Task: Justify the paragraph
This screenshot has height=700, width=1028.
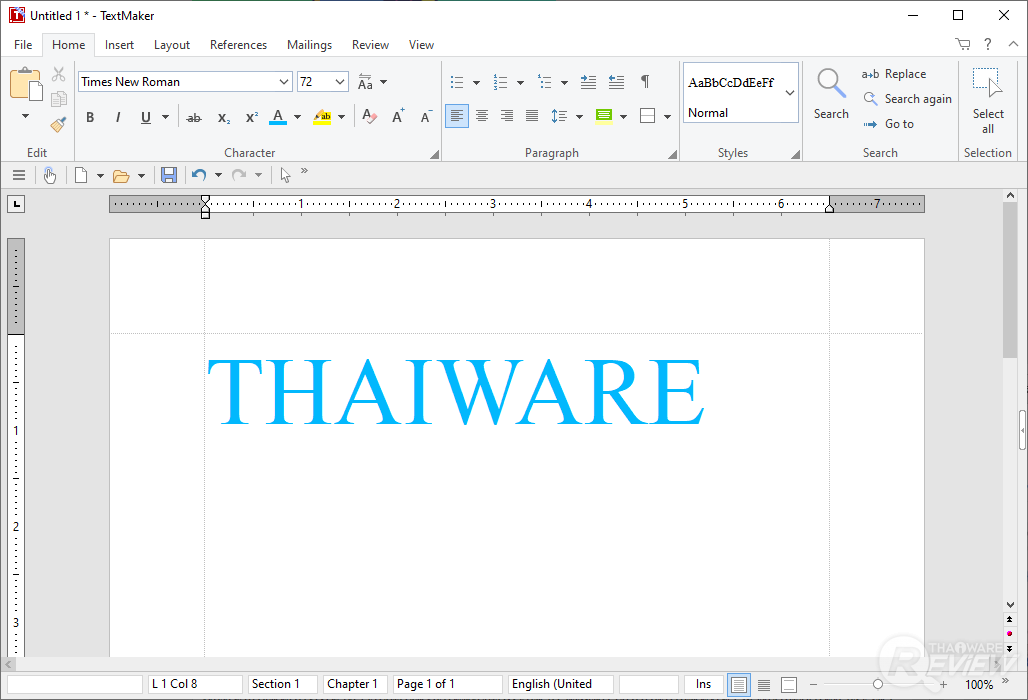Action: point(532,116)
